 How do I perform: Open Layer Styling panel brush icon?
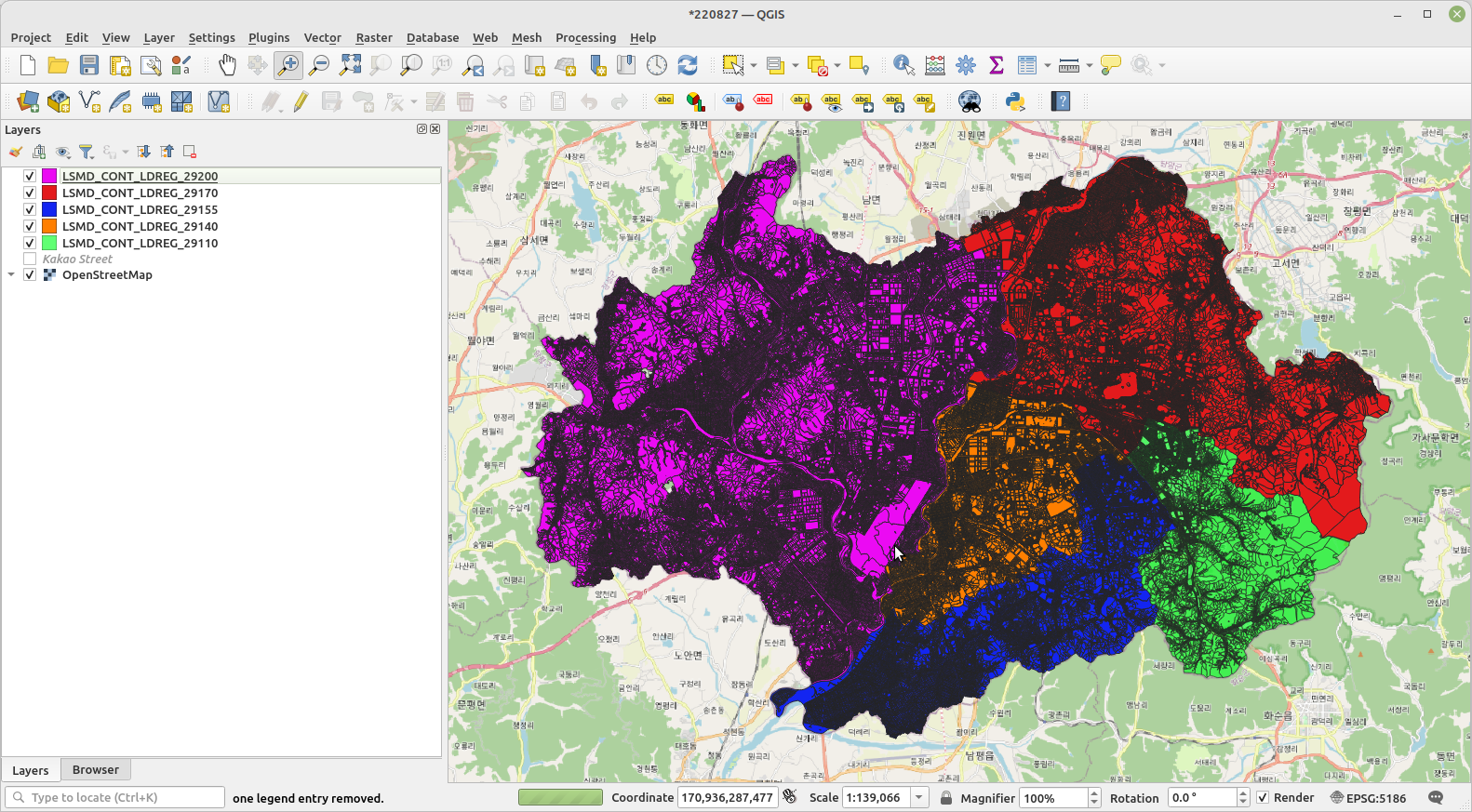[16, 152]
